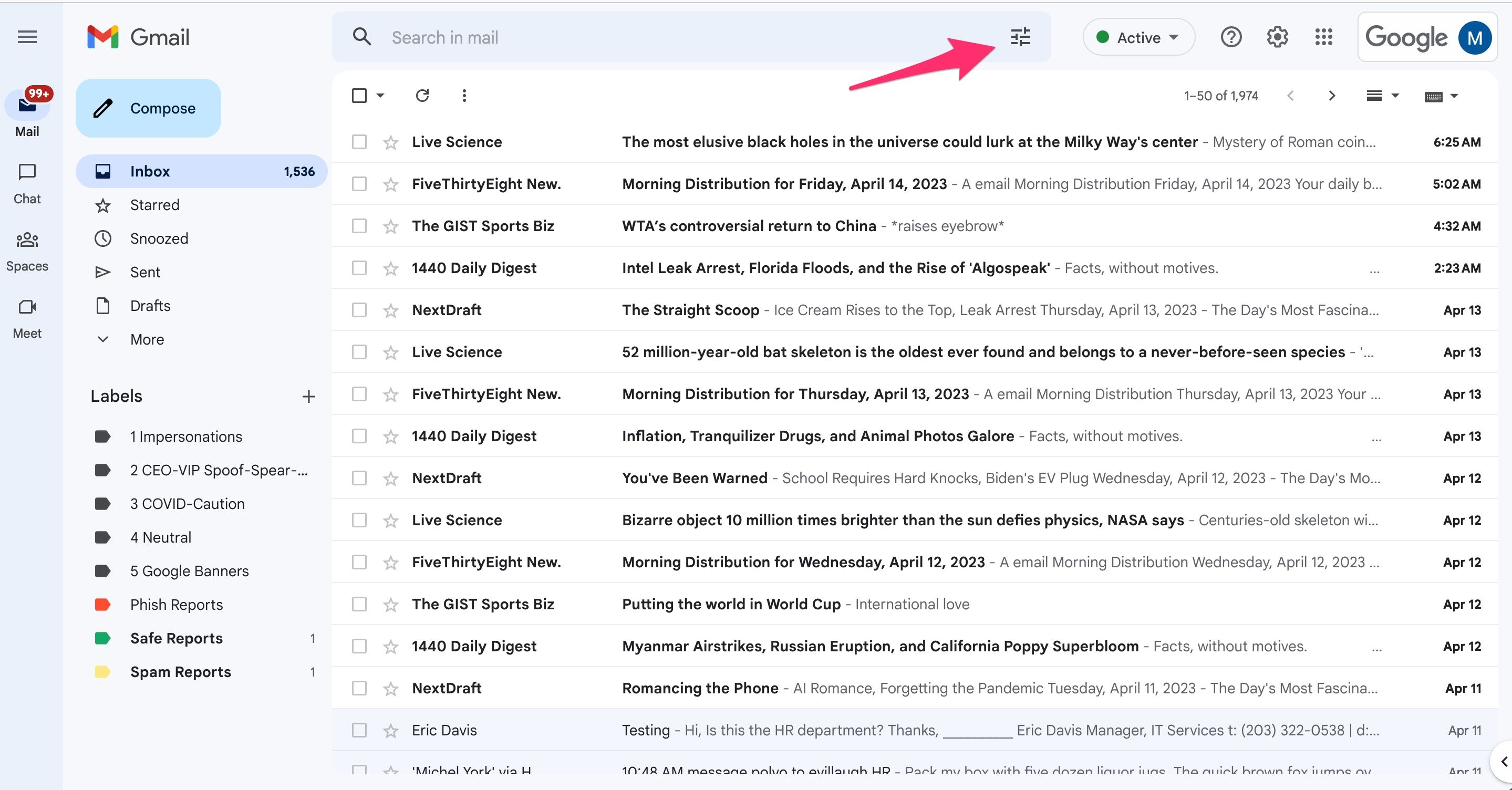Open the Active status dropdown
This screenshot has width=1512, height=790.
tap(1138, 37)
